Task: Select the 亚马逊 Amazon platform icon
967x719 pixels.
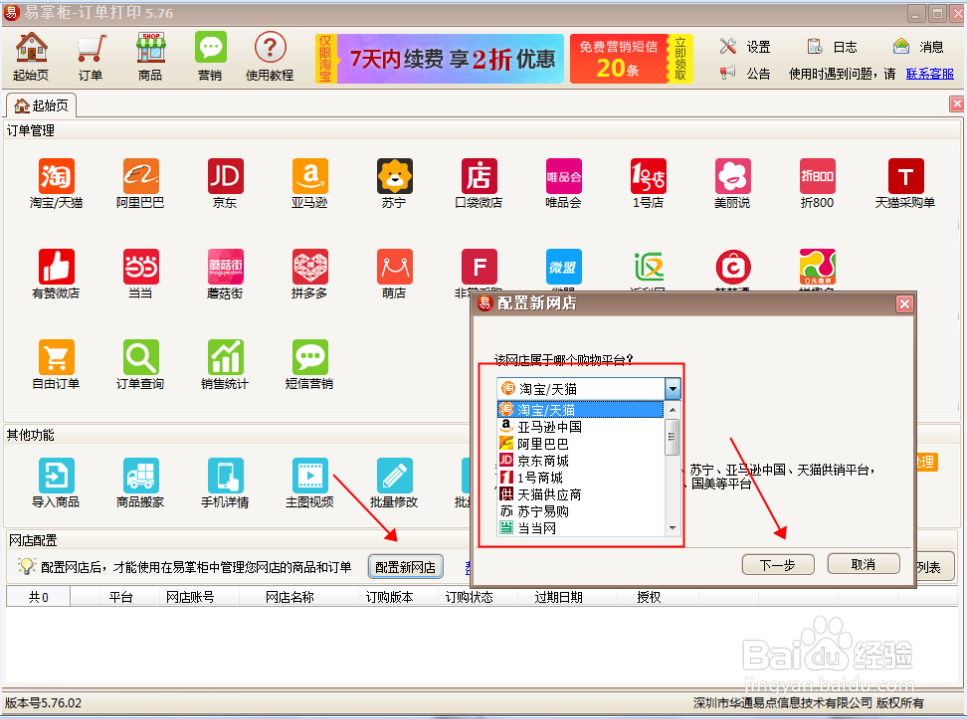Action: pos(310,176)
